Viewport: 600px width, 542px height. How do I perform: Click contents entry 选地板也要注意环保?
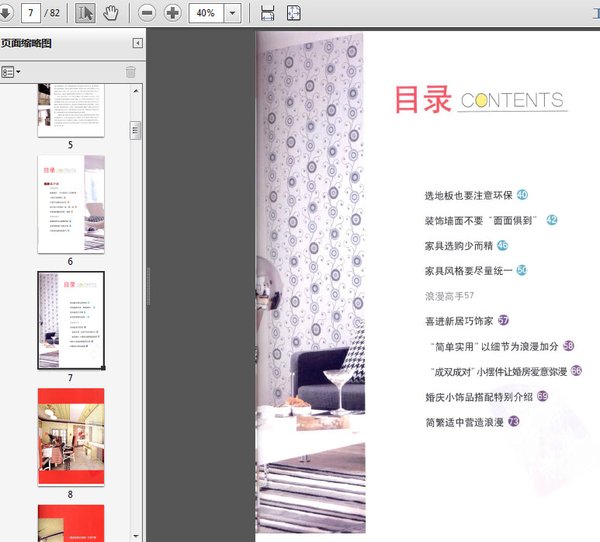click(468, 196)
